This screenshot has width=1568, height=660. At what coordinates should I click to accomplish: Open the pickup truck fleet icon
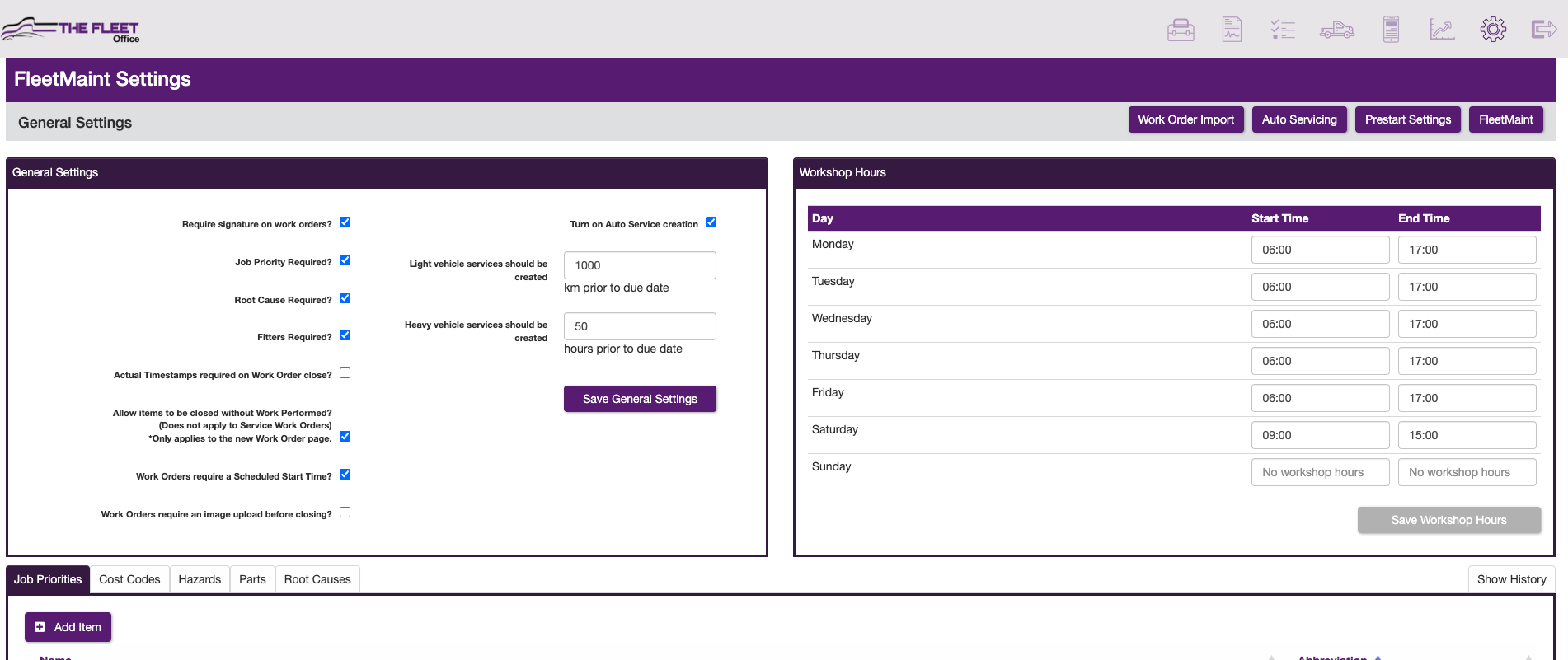coord(1337,30)
